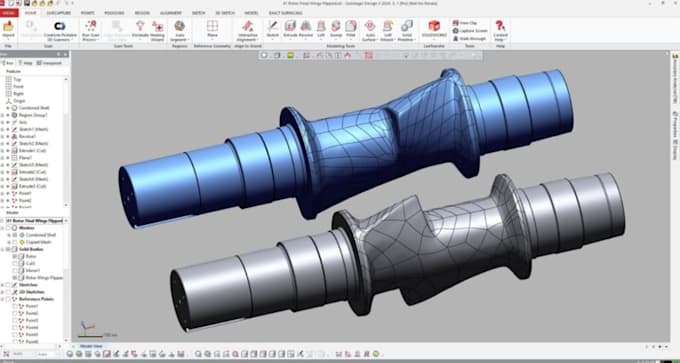Toggle the Rotor solid body checkbox
Image resolution: width=680 pixels, height=363 pixels.
point(15,256)
